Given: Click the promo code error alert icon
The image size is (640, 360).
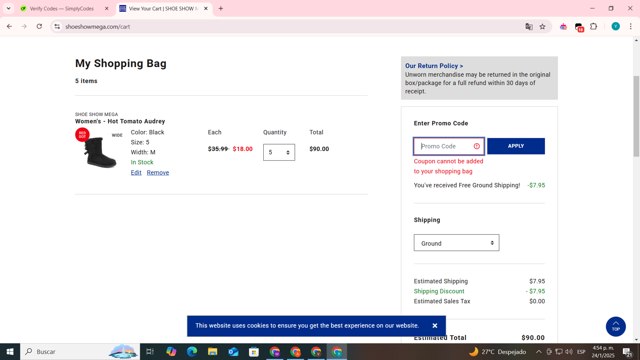Looking at the screenshot, I should click(477, 146).
